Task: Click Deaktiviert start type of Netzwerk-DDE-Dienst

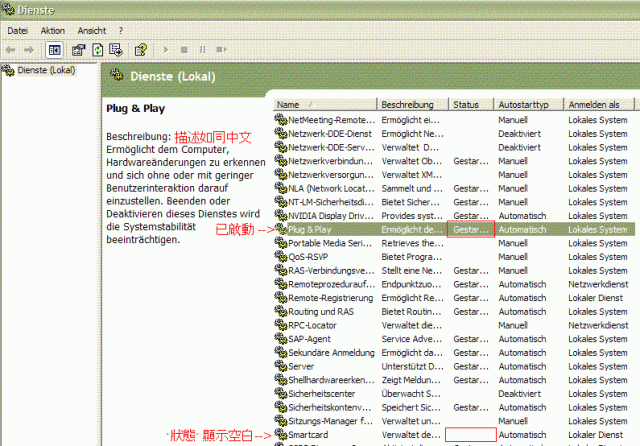Action: tap(519, 134)
